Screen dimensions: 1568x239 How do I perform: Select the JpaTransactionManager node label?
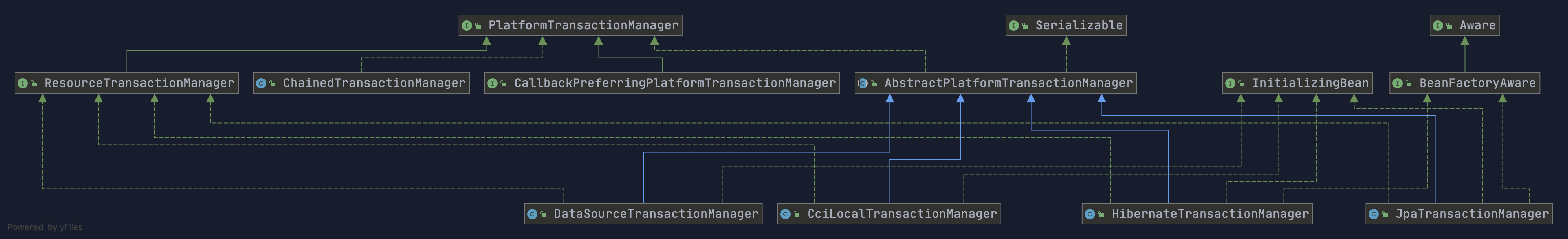tap(1471, 214)
